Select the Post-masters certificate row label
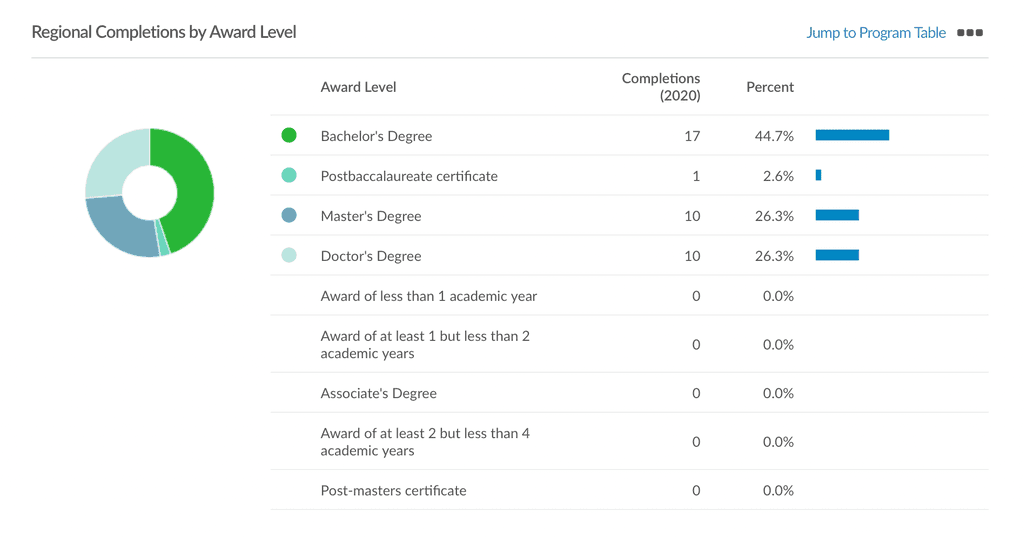1024x537 pixels. [x=393, y=490]
